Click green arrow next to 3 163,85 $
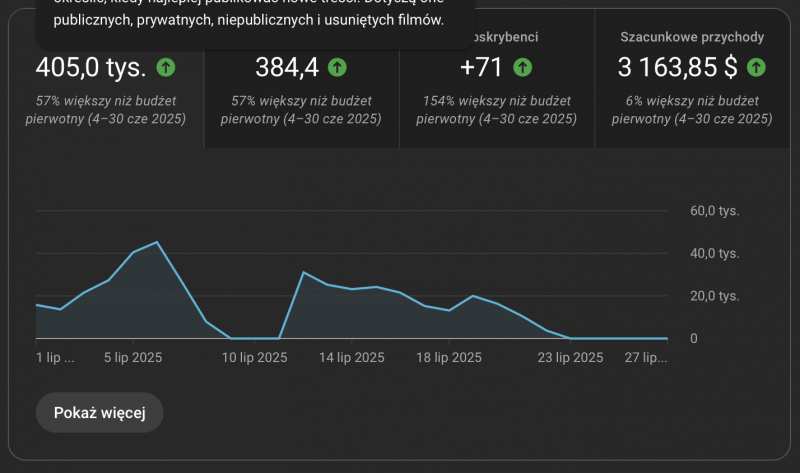Viewport: 800px width, 473px height. (756, 68)
